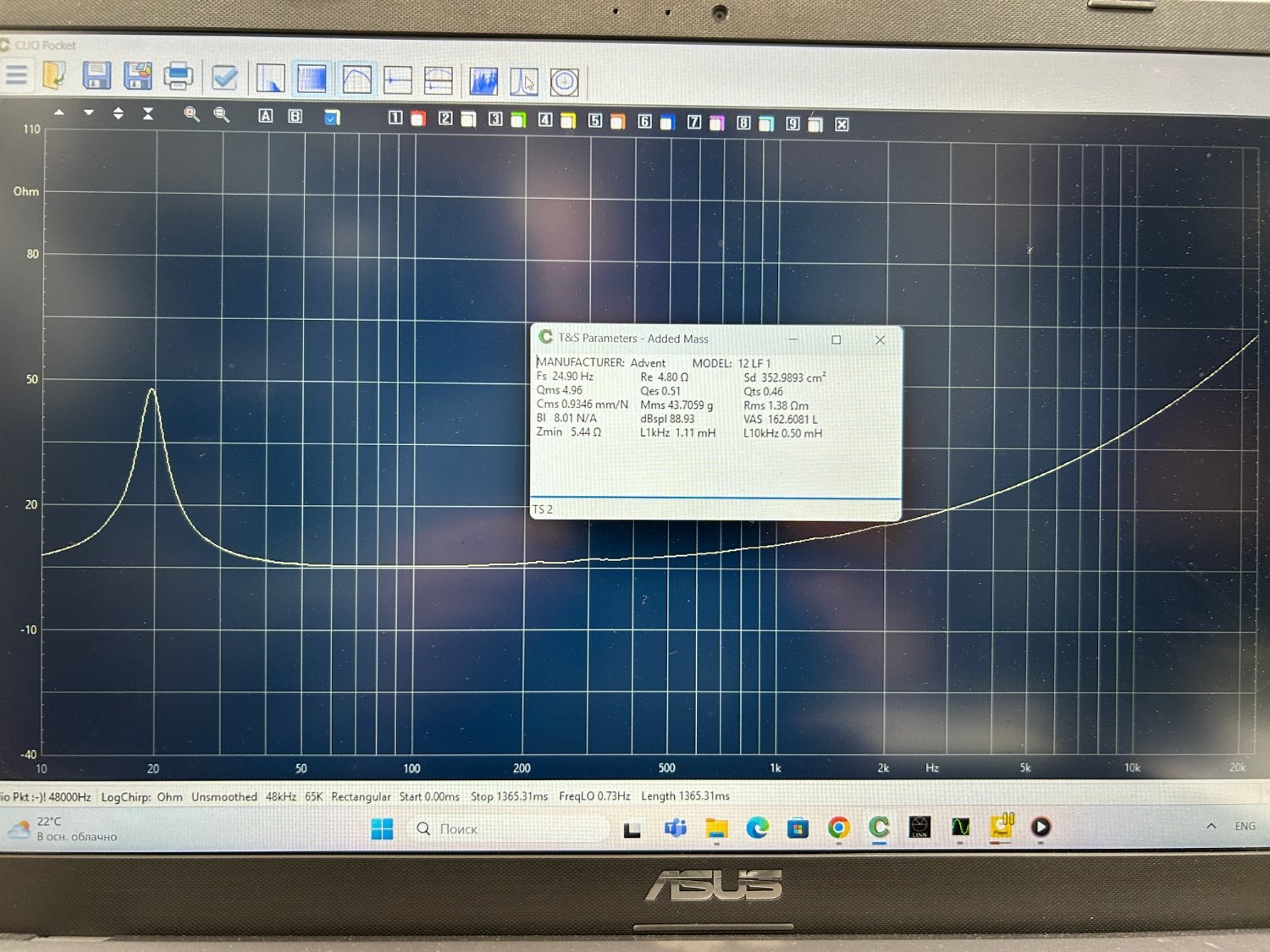
Task: Click the VAS 162.6081 L value
Action: pyautogui.click(x=792, y=419)
